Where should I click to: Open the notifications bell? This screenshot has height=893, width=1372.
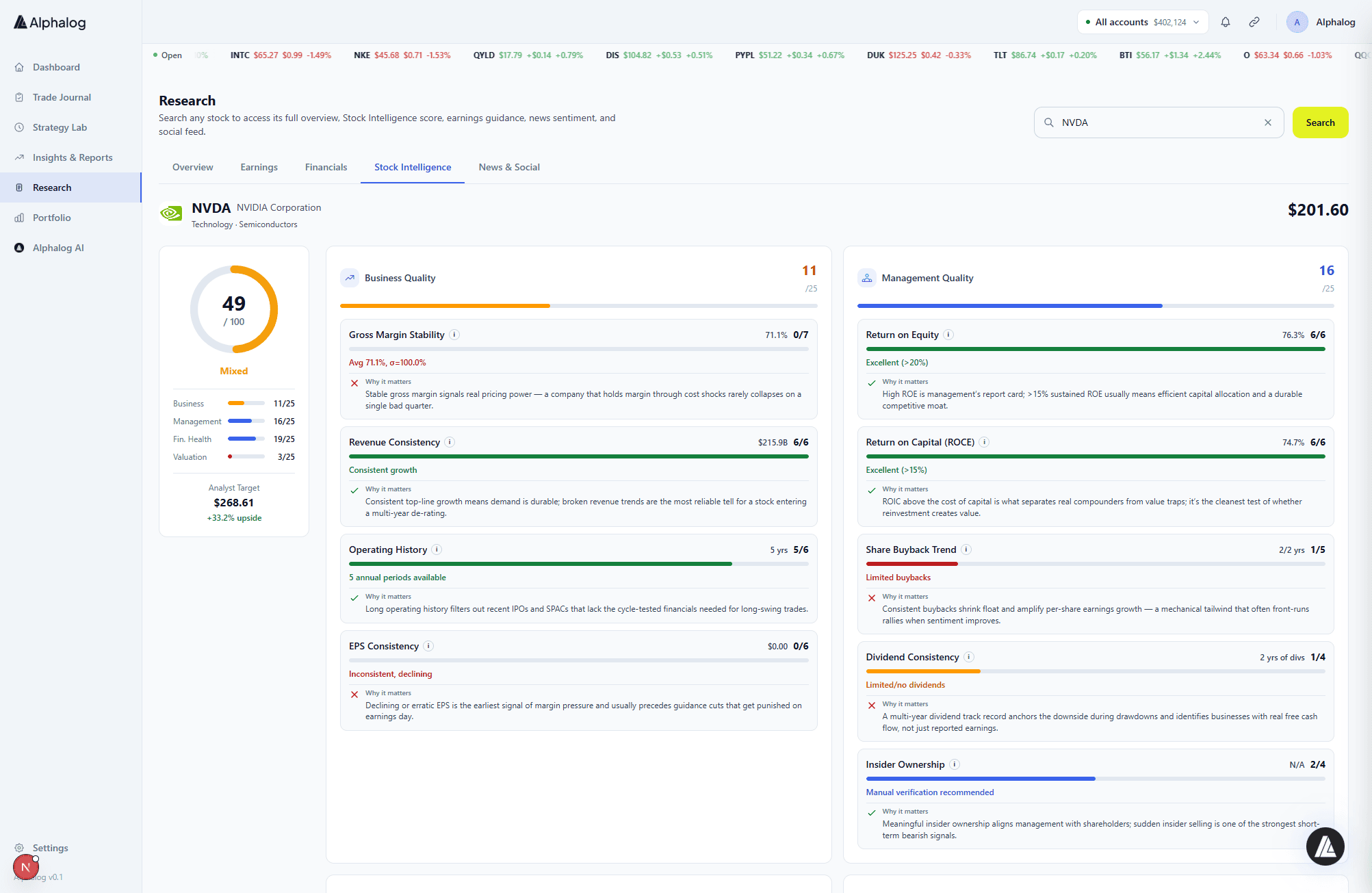[1226, 22]
